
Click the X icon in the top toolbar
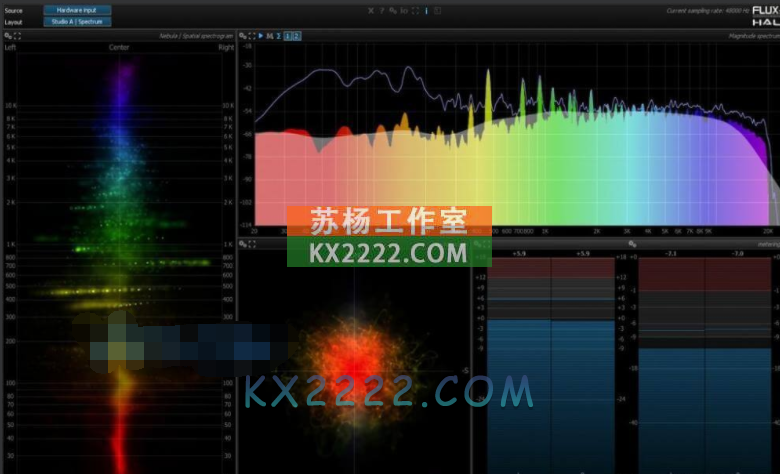pyautogui.click(x=371, y=10)
